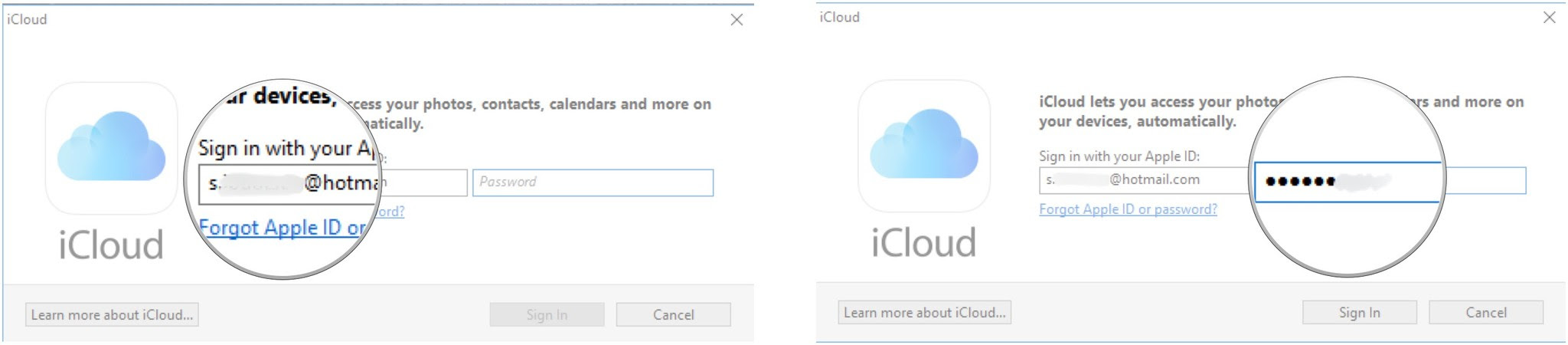This screenshot has height=345, width=1568.
Task: Click the iCloud title text of the right window
Action: pos(839,17)
